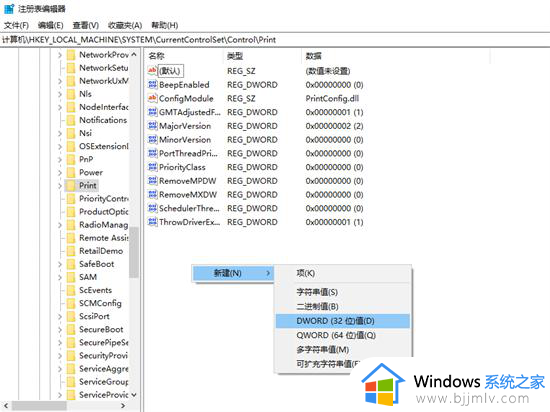Choose 多字符串值(M) in the submenu
550x412 pixels.
343,350
